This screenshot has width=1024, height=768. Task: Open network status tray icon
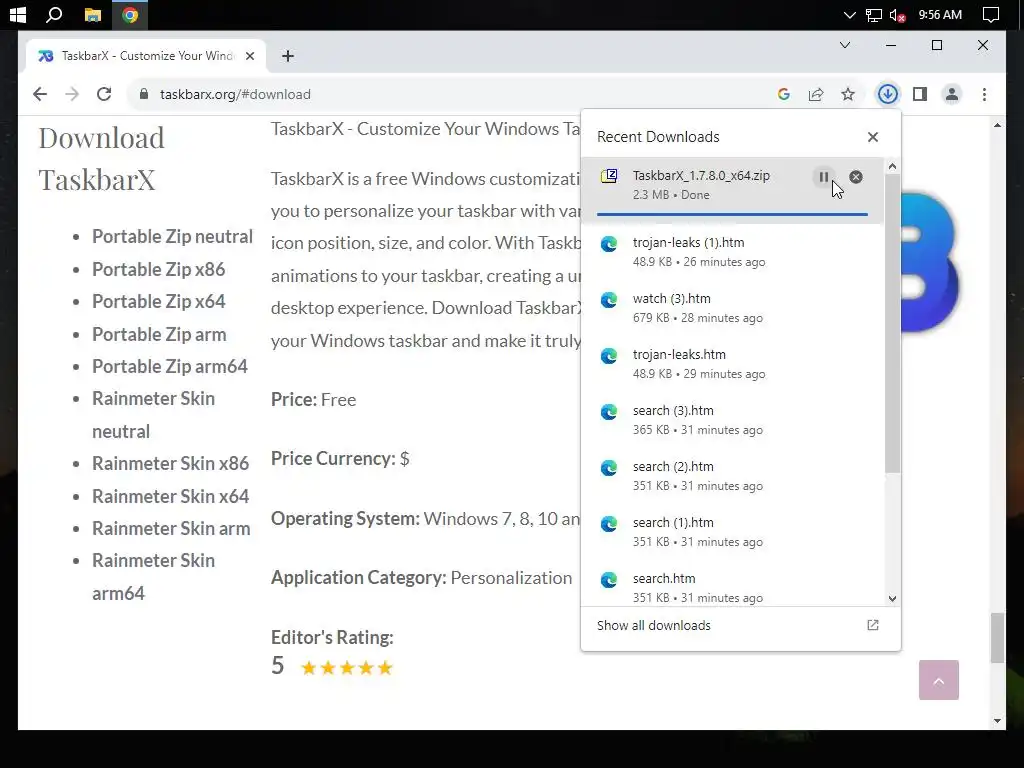874,15
